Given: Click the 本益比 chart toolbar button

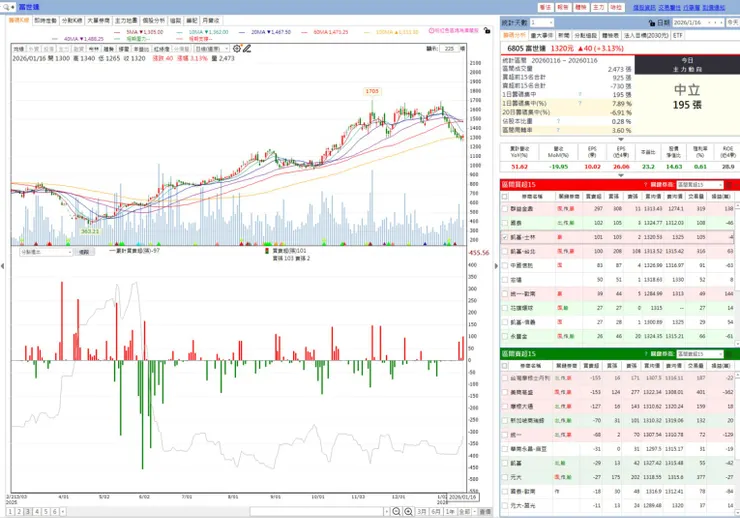Looking at the screenshot, I should [141, 49].
